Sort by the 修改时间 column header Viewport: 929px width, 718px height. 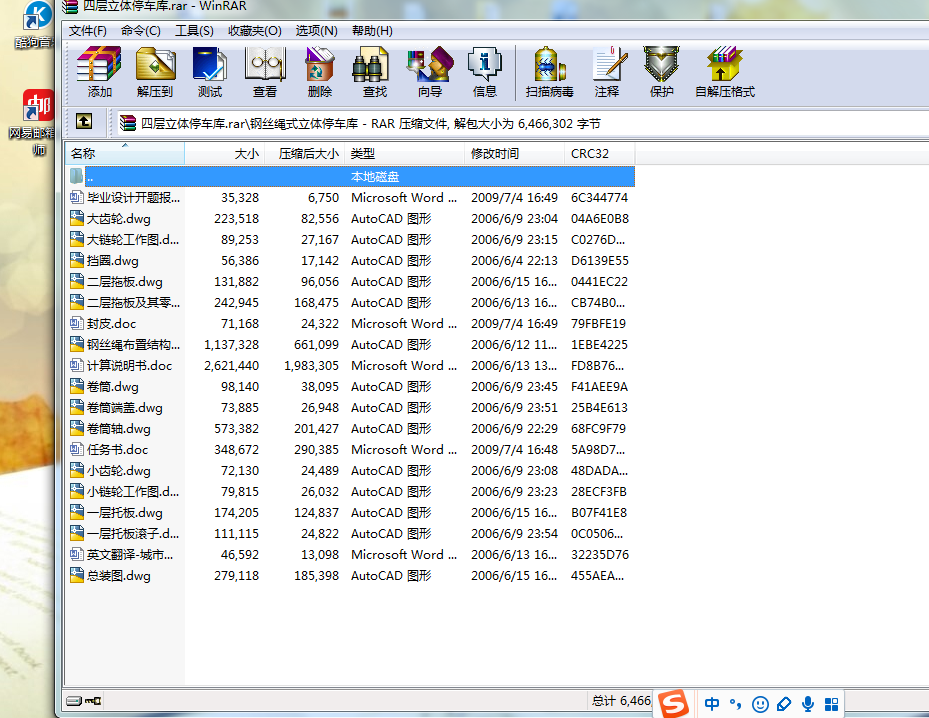[x=514, y=153]
